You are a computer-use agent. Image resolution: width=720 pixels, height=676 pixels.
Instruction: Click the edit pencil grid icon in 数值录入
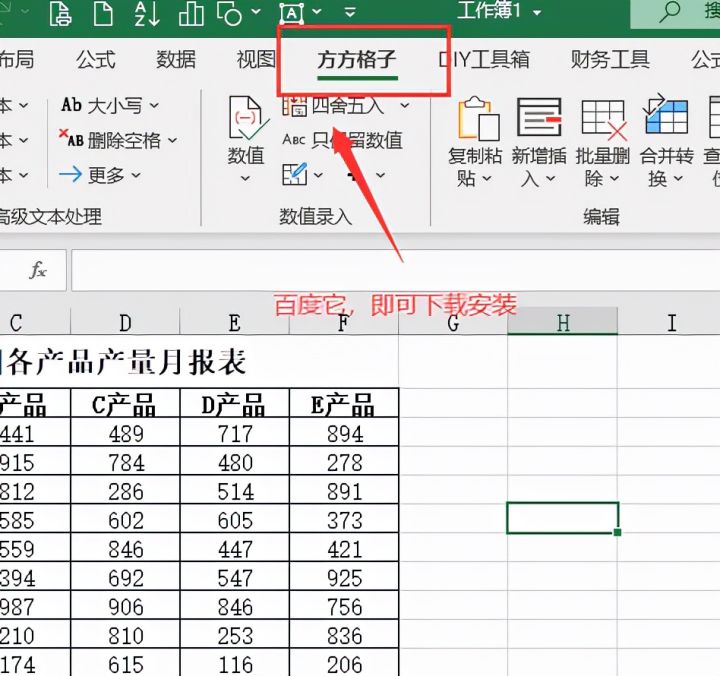coord(294,175)
